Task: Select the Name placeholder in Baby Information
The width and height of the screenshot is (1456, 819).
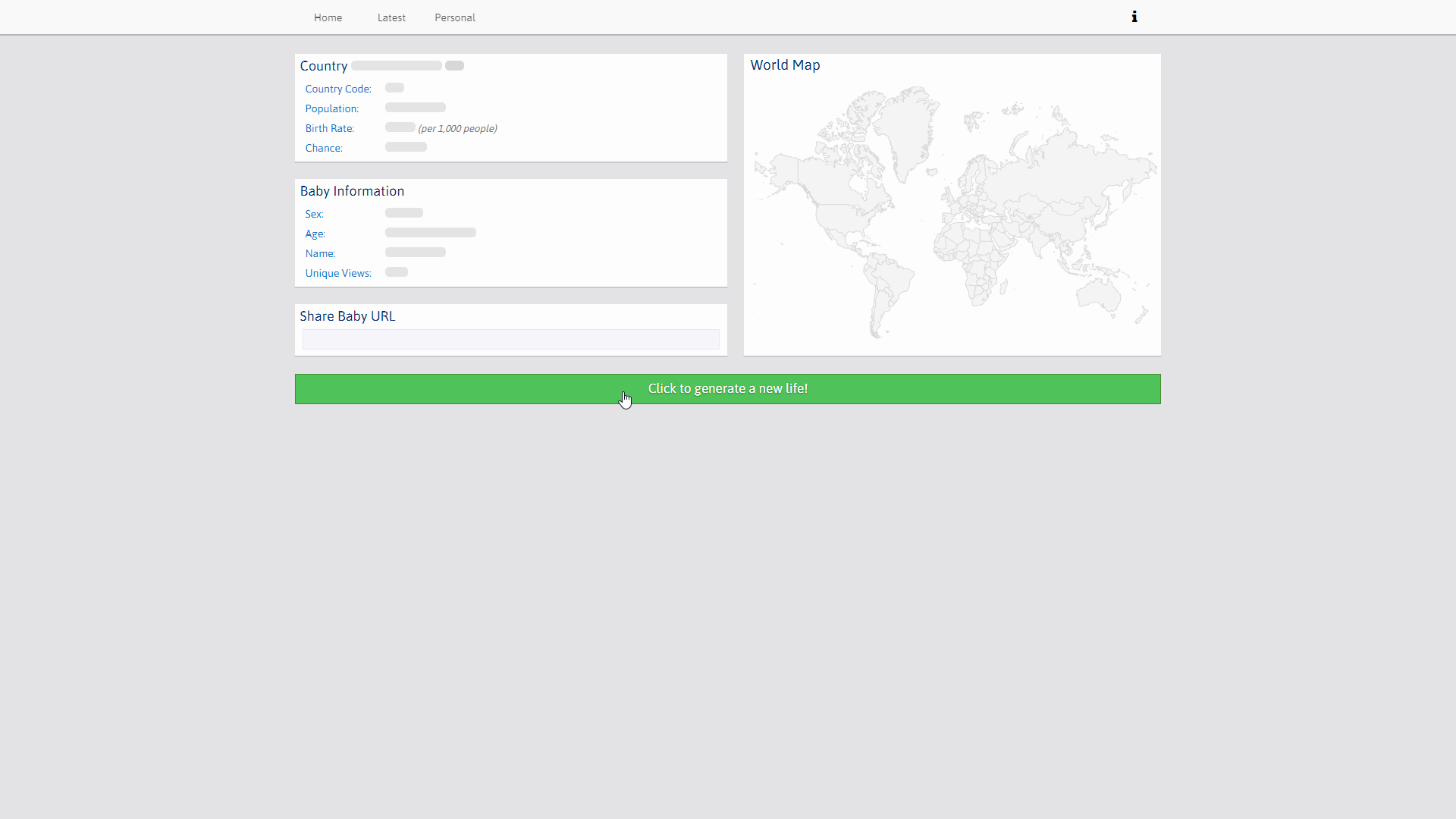Action: [414, 252]
